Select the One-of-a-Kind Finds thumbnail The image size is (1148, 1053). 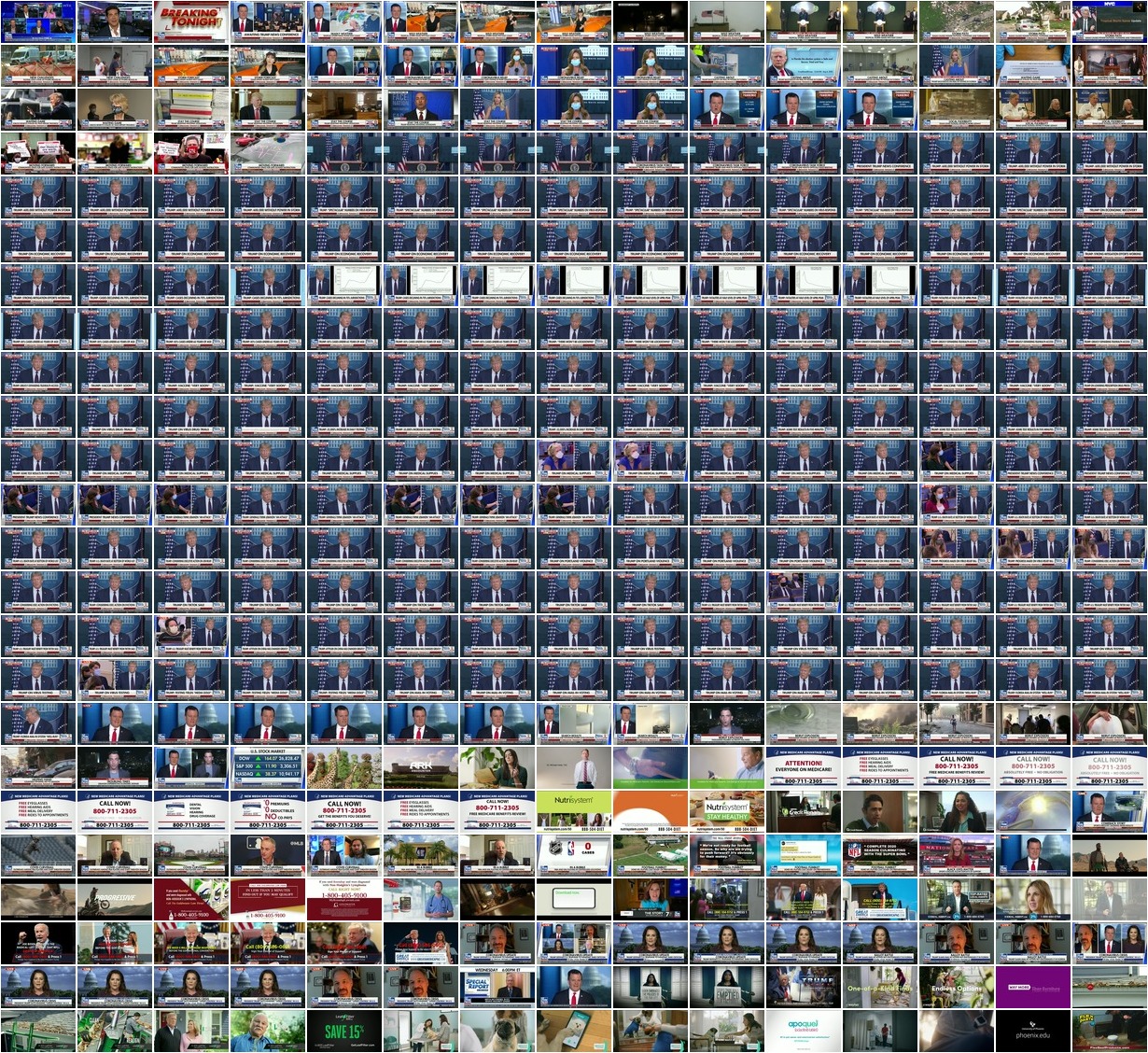pos(879,986)
